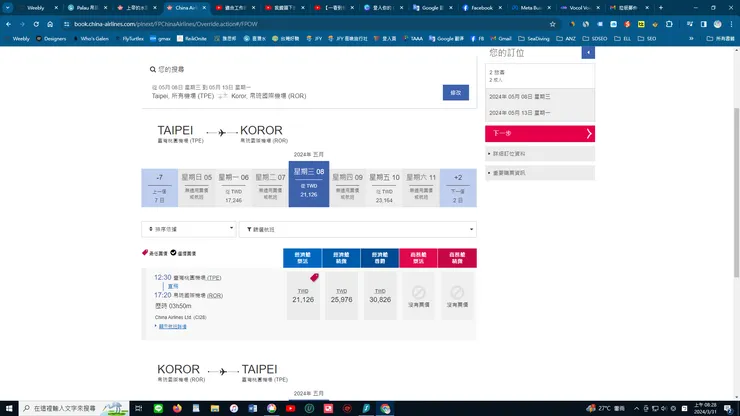Image resolution: width=740 pixels, height=416 pixels.
Task: Click the first blue economy column header
Action: pyautogui.click(x=303, y=258)
